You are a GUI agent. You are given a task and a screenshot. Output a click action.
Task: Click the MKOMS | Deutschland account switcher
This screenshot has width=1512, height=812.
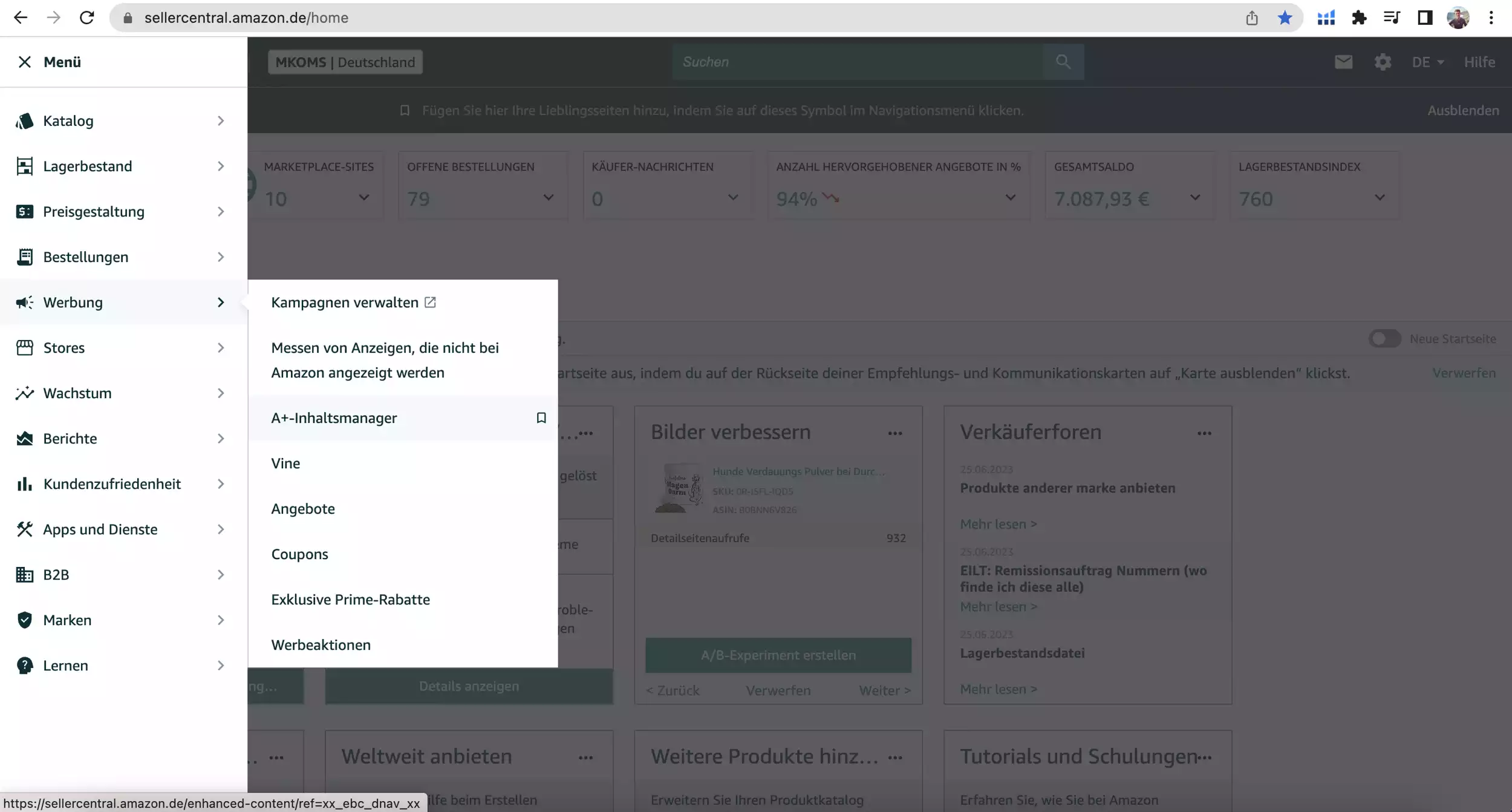tap(345, 62)
